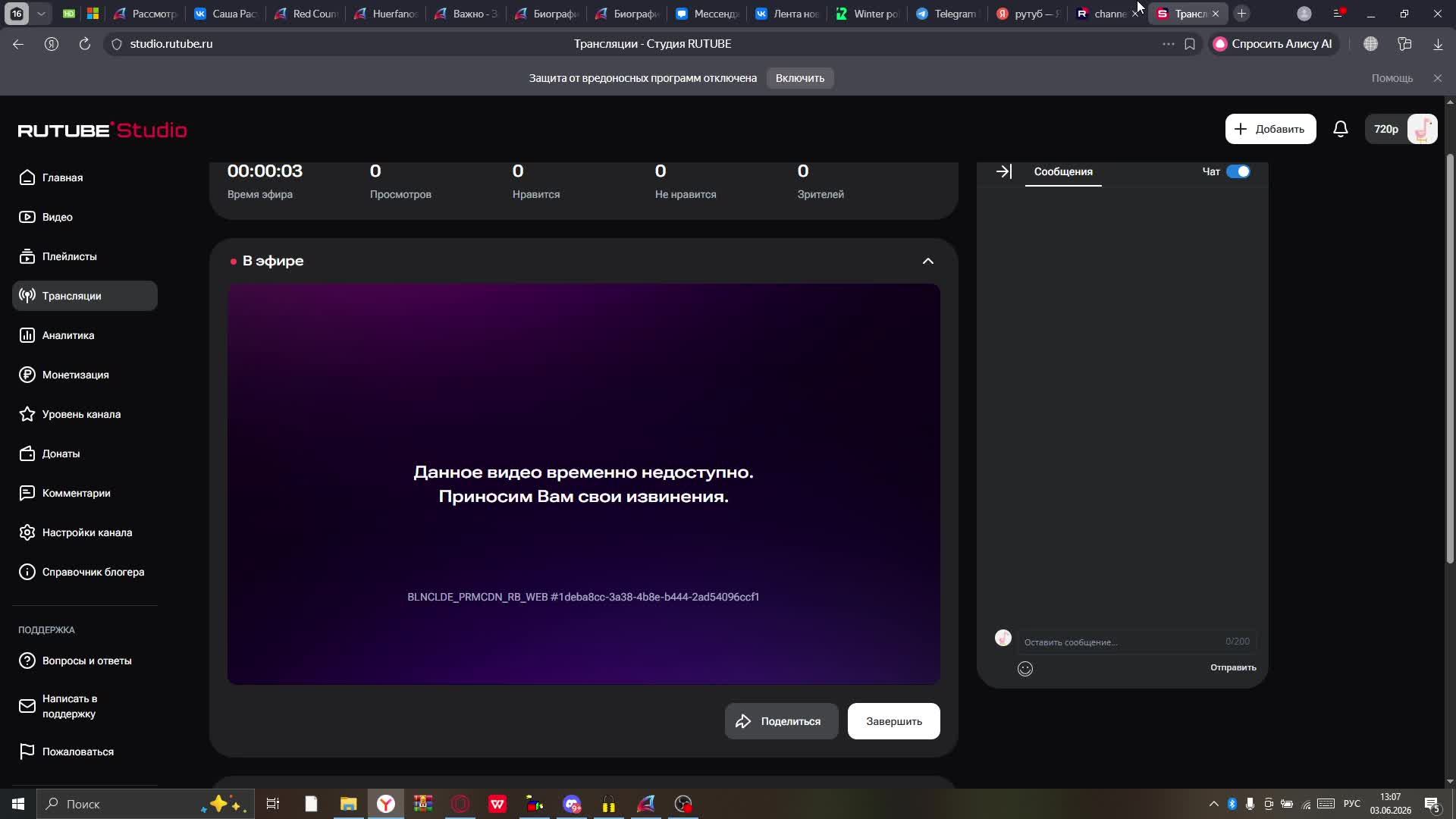
Task: End the stream with Завершить
Action: coord(893,721)
